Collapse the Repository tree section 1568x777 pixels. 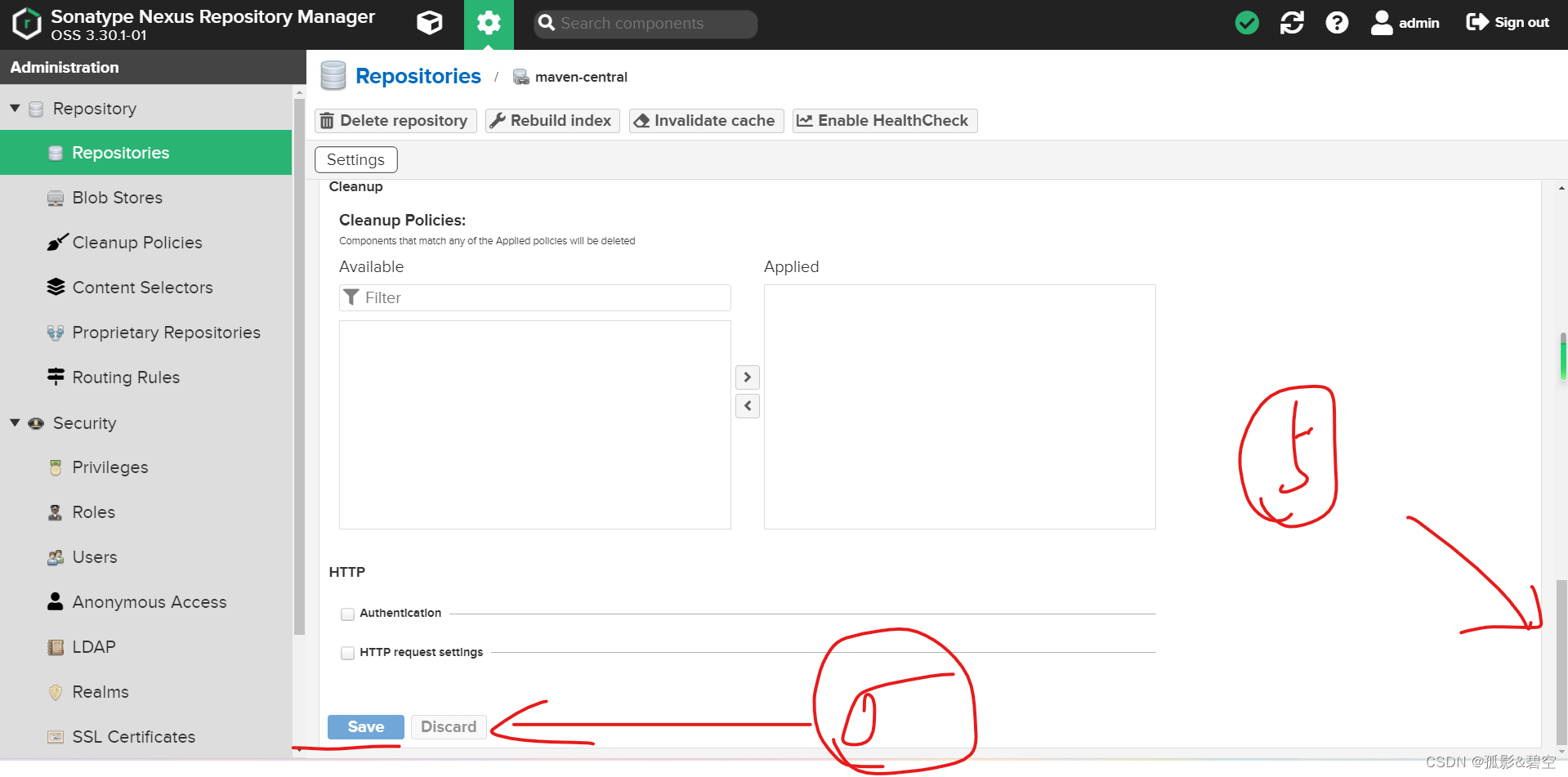[x=15, y=109]
